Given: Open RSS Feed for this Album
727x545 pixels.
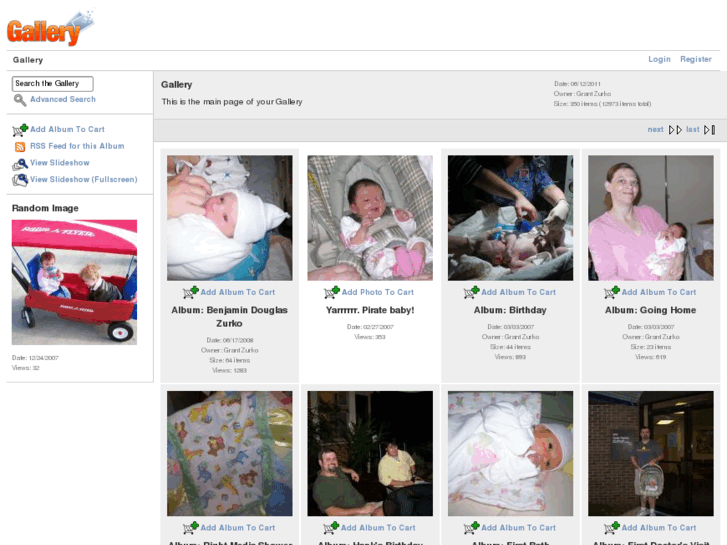Looking at the screenshot, I should 77,146.
